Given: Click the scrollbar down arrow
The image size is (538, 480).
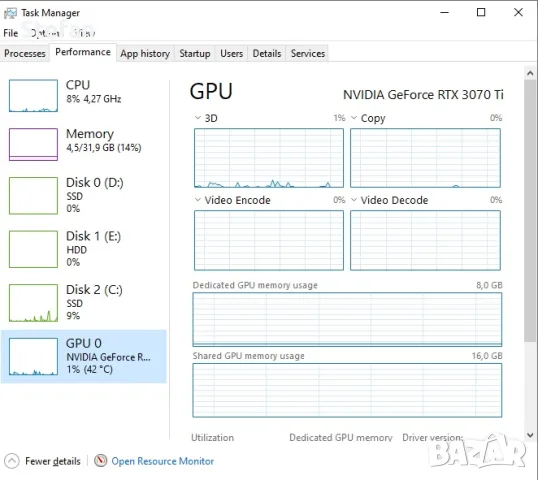Looking at the screenshot, I should click(x=530, y=436).
